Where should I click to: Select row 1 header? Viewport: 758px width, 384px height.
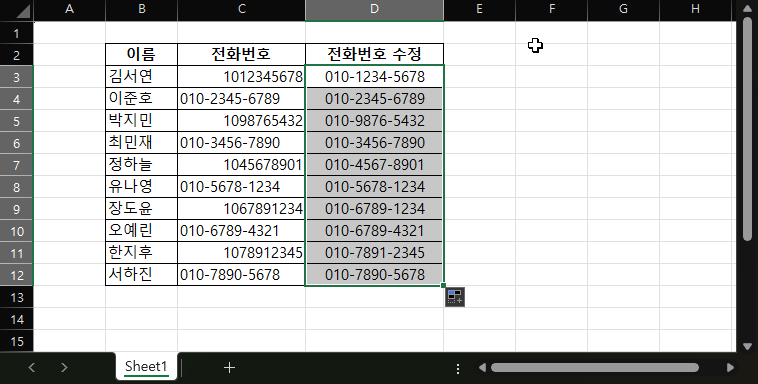coord(17,33)
